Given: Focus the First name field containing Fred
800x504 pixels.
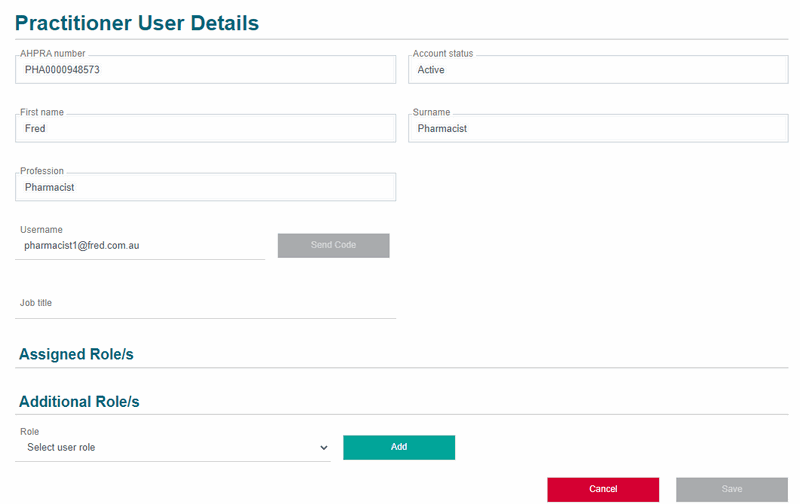Looking at the screenshot, I should tap(205, 129).
